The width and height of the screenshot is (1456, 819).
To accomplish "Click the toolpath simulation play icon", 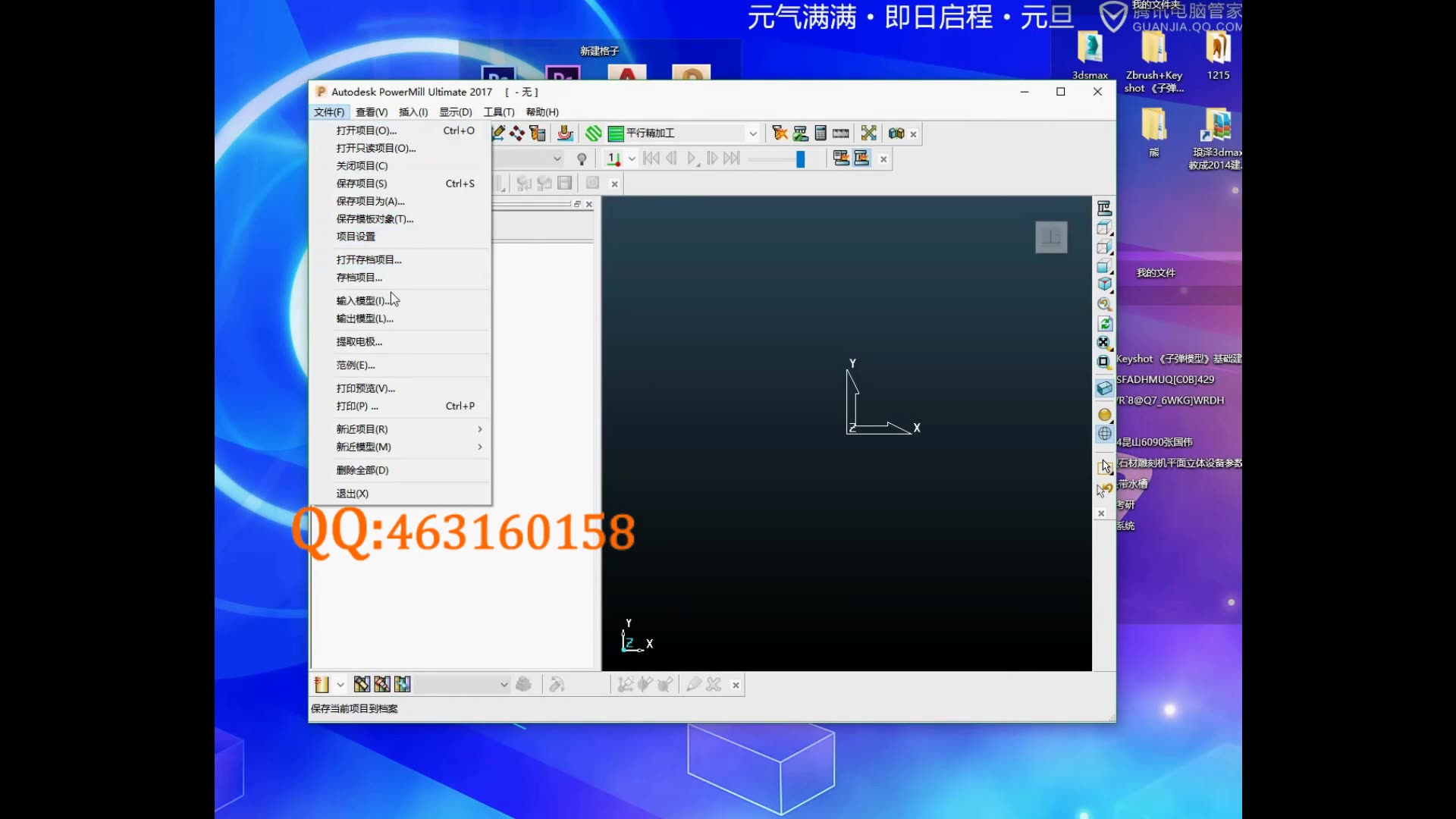I will click(692, 158).
